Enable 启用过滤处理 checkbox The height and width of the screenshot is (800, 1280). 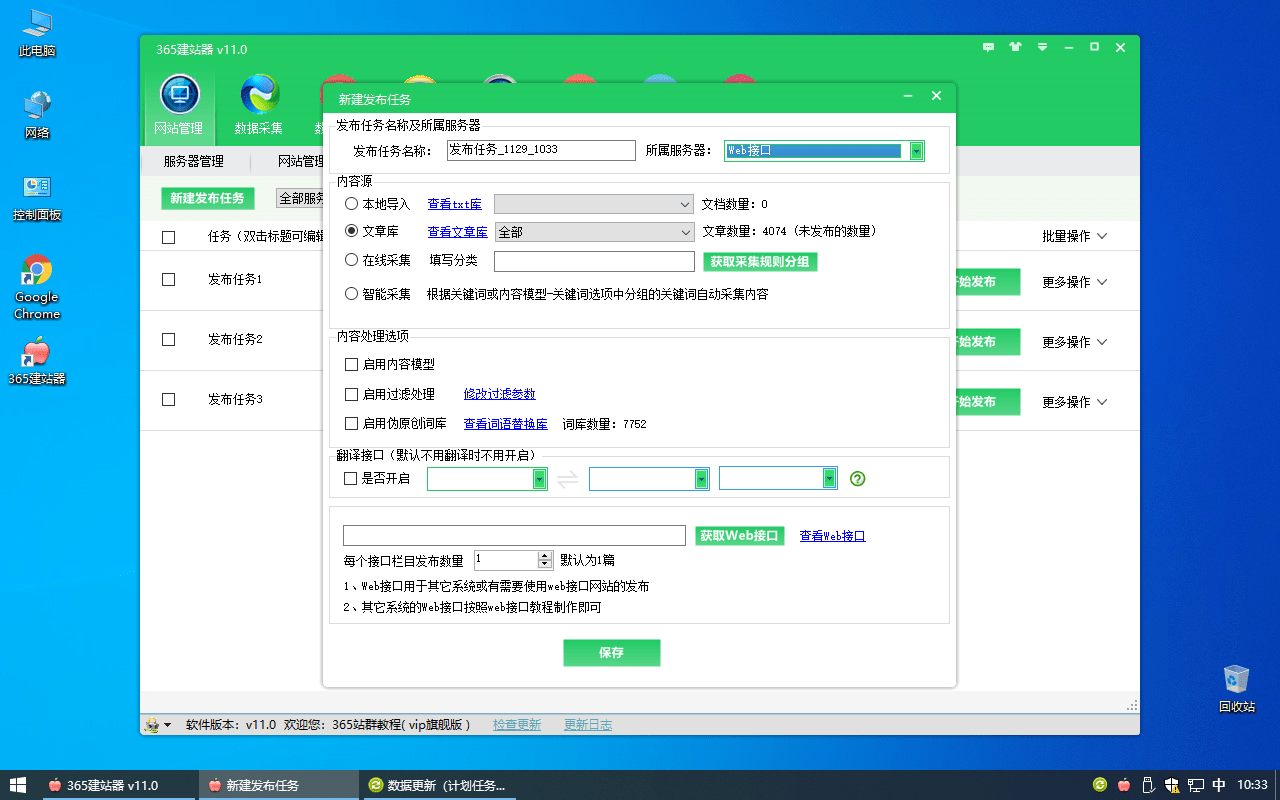tap(351, 394)
